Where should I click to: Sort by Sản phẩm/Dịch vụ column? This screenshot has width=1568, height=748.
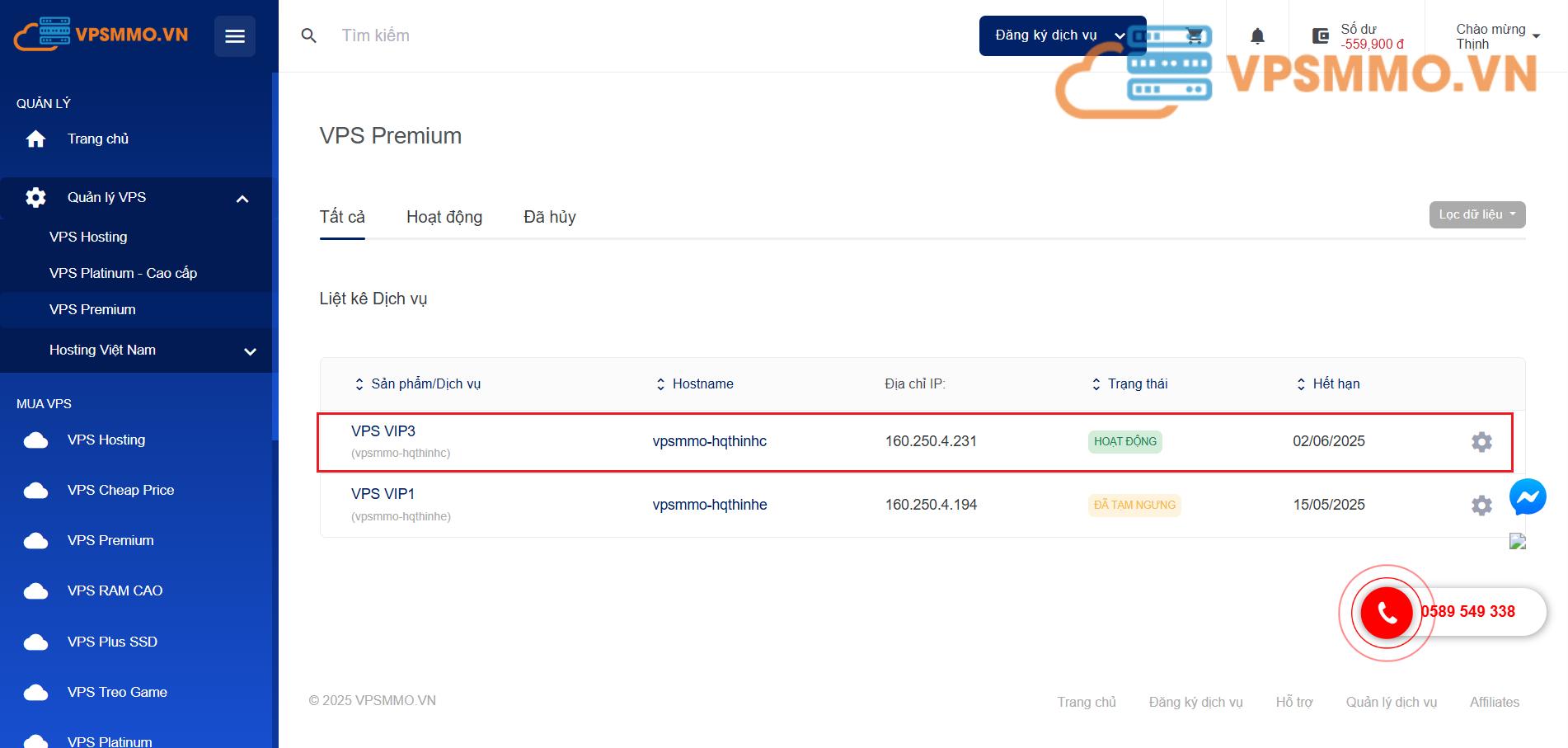pyautogui.click(x=417, y=384)
